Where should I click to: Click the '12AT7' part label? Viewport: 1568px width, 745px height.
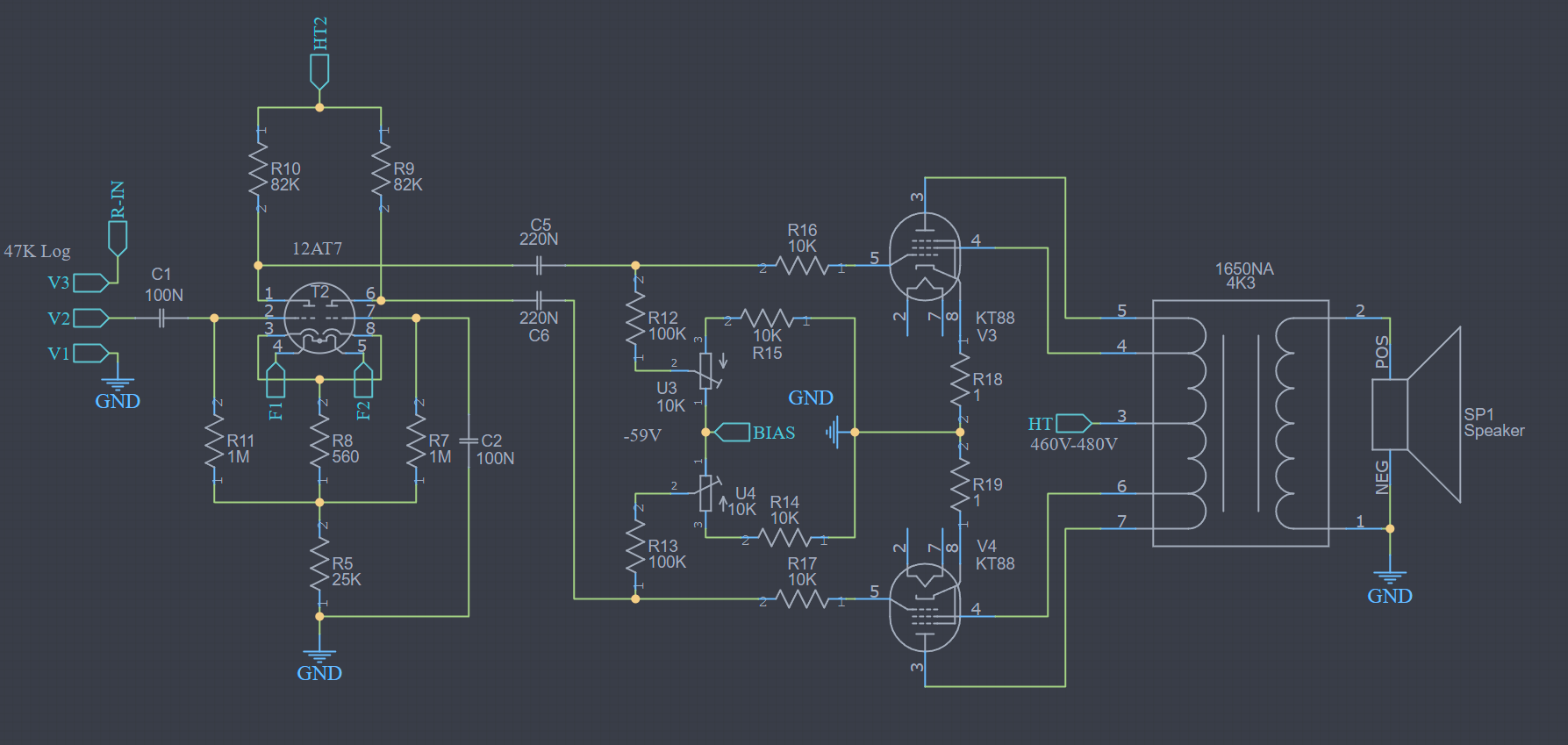pyautogui.click(x=317, y=248)
